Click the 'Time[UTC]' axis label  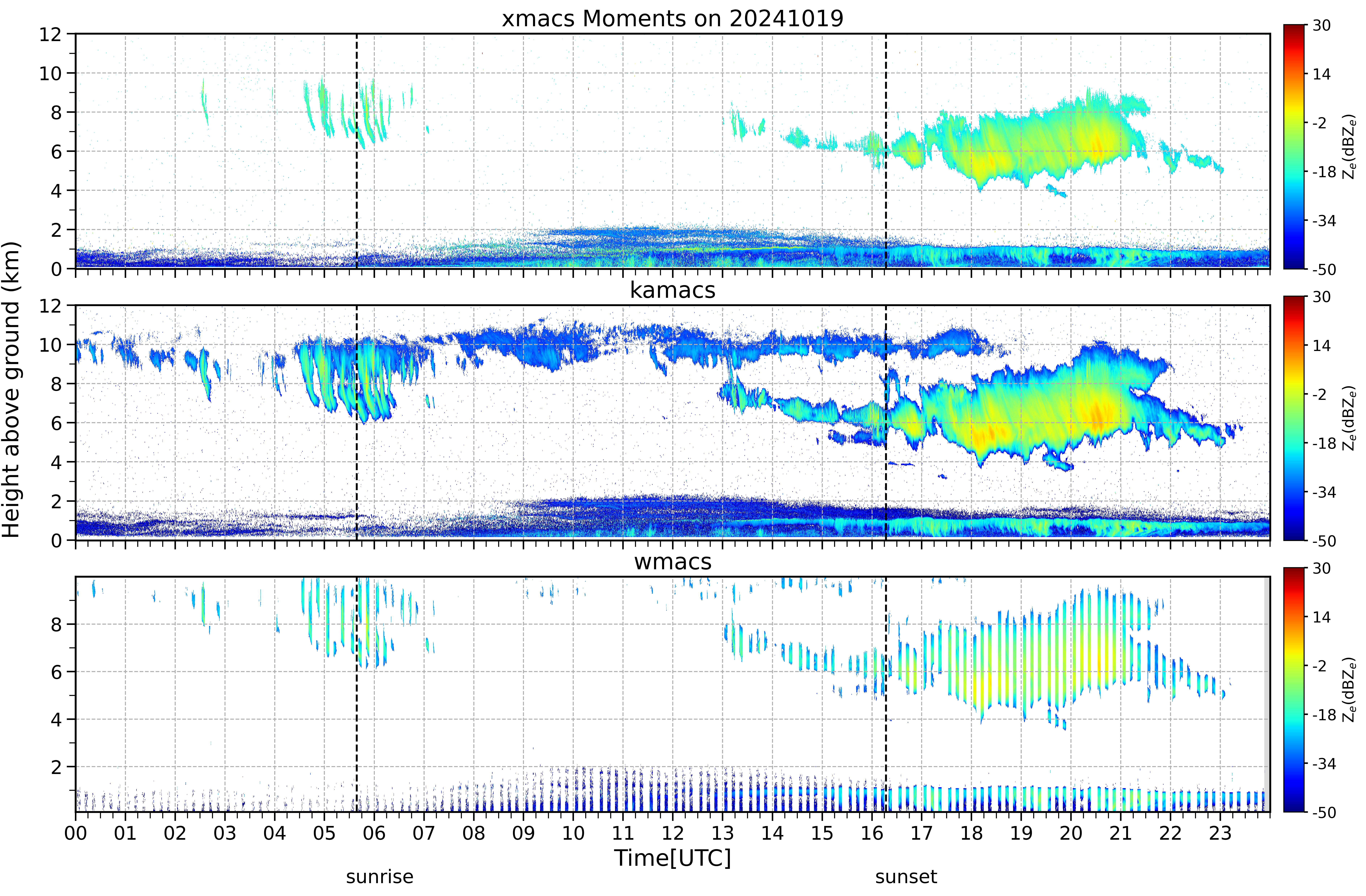(673, 858)
